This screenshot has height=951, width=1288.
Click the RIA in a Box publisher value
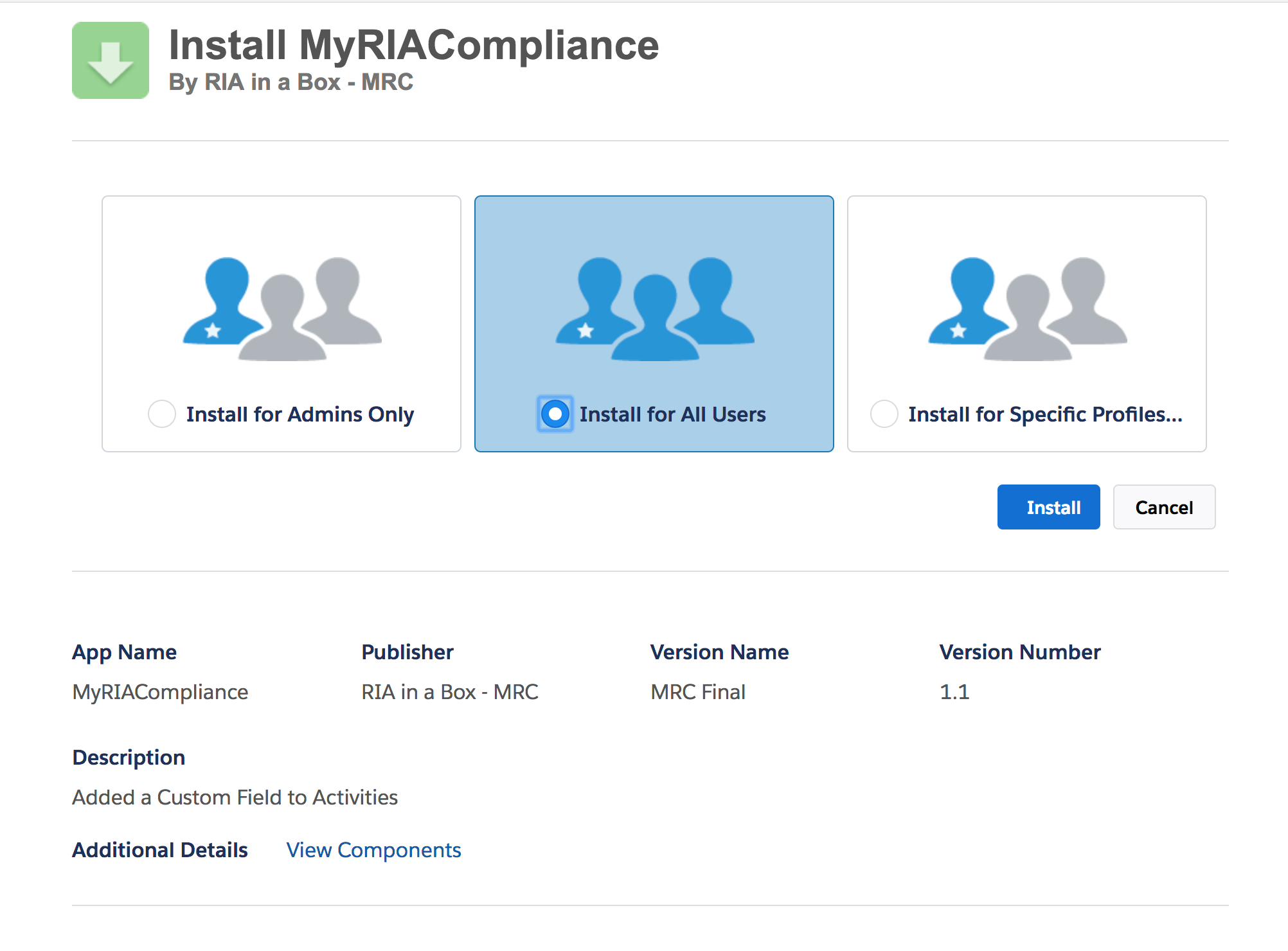pyautogui.click(x=450, y=692)
